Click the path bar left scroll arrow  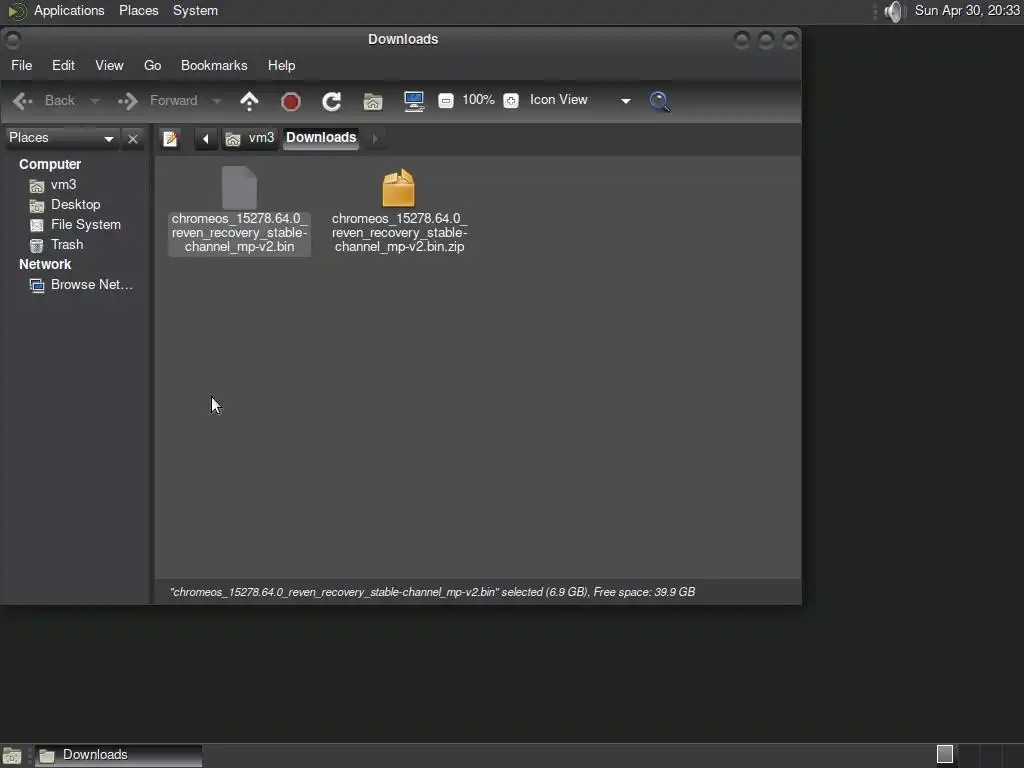tap(206, 138)
